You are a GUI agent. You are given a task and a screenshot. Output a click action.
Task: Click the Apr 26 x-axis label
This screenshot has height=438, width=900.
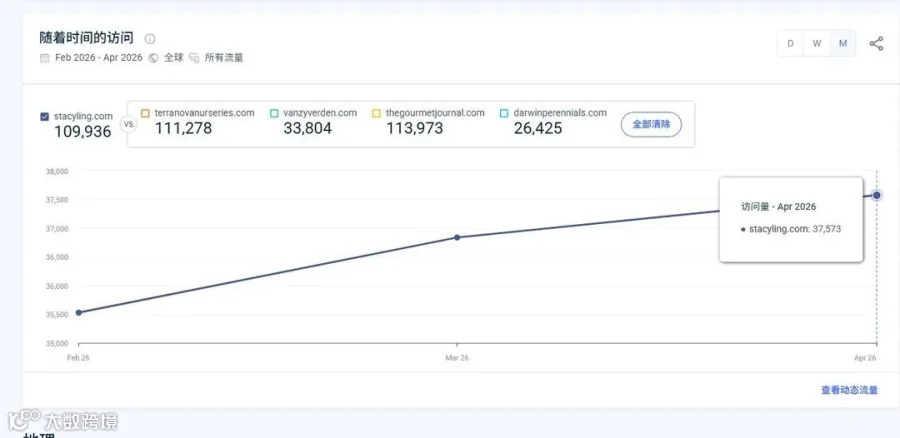pyautogui.click(x=865, y=358)
